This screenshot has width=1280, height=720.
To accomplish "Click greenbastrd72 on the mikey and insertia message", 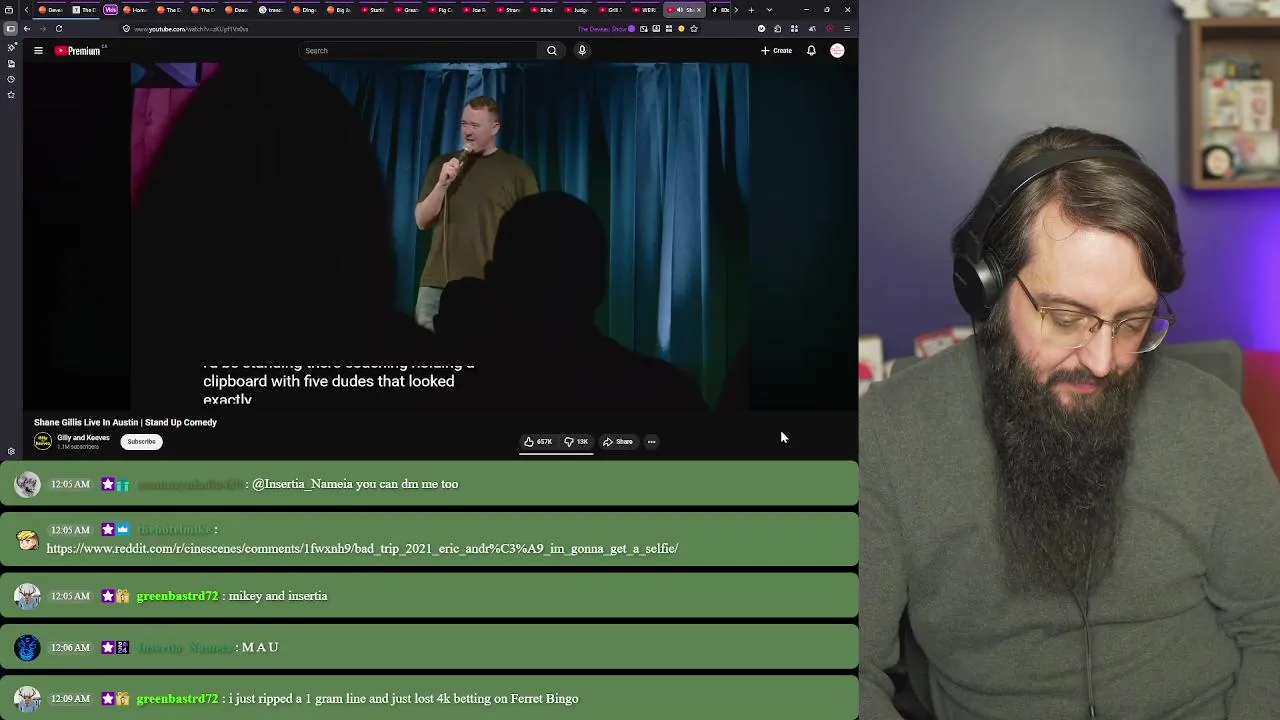I will point(177,596).
